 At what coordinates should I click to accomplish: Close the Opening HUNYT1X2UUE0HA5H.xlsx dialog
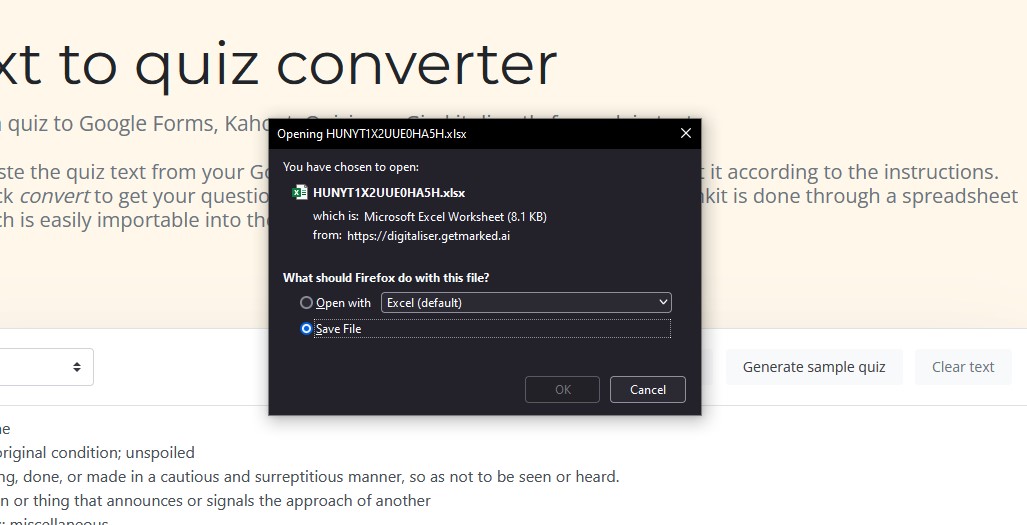686,134
